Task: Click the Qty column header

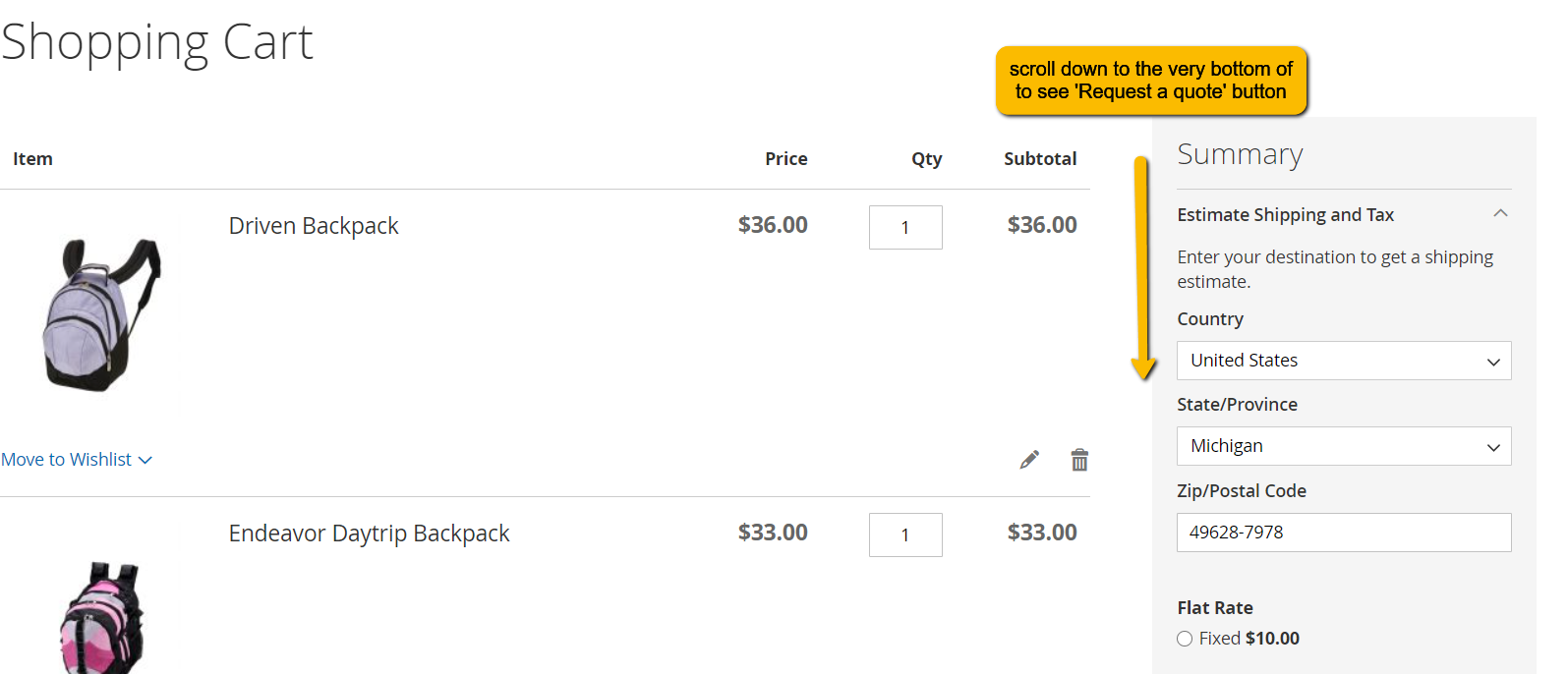Action: coord(926,159)
